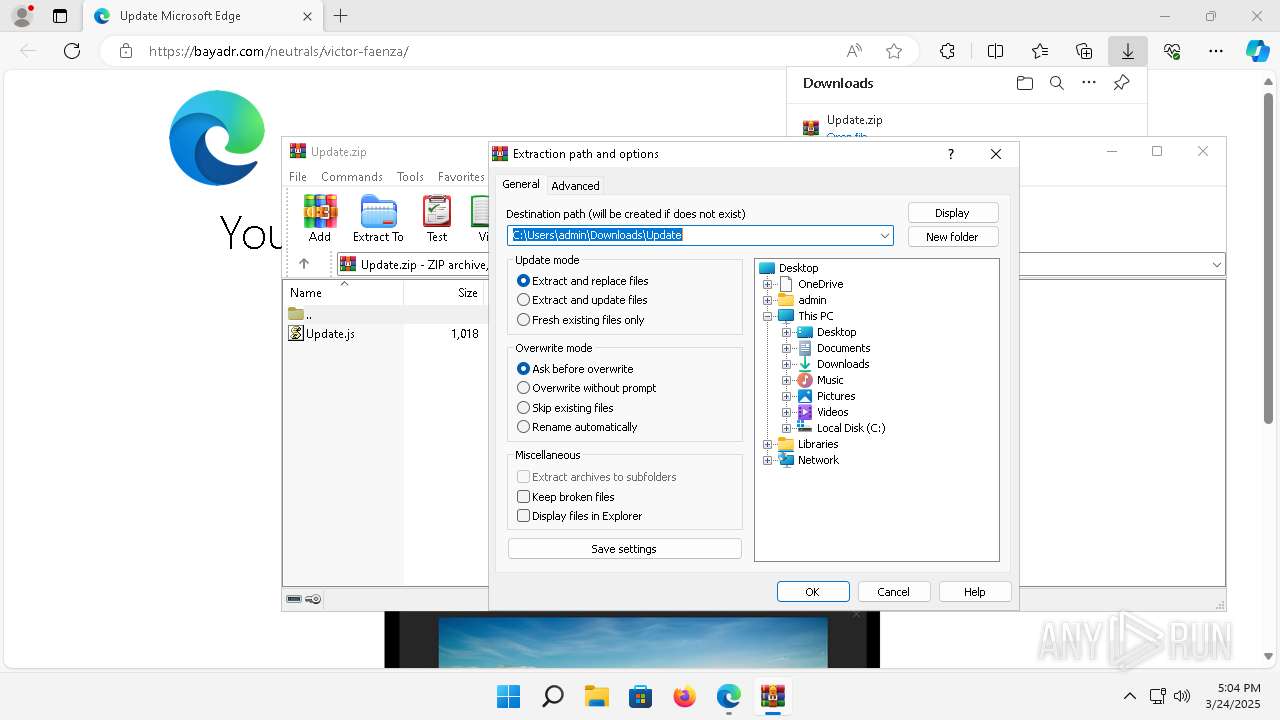View site information lock icon
Viewport: 1280px width, 720px height.
pos(125,51)
